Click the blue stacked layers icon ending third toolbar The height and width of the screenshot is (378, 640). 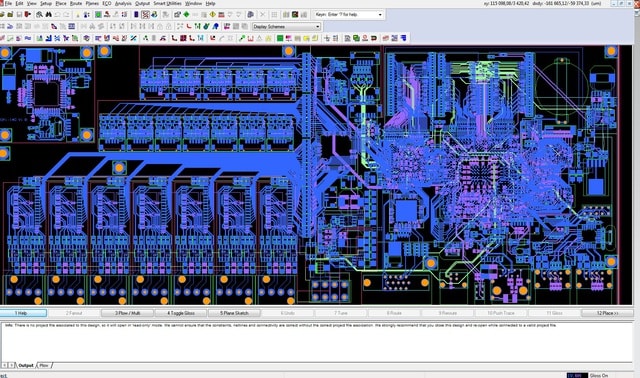click(x=403, y=38)
